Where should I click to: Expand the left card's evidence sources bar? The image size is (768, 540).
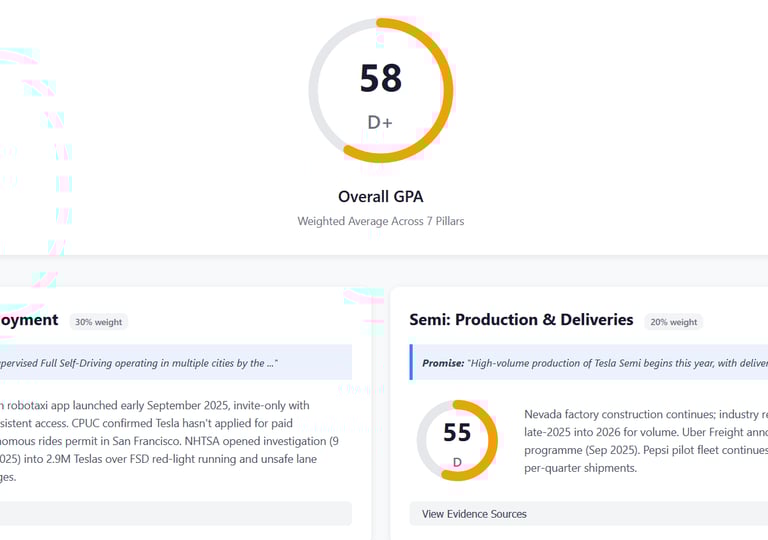click(x=175, y=514)
